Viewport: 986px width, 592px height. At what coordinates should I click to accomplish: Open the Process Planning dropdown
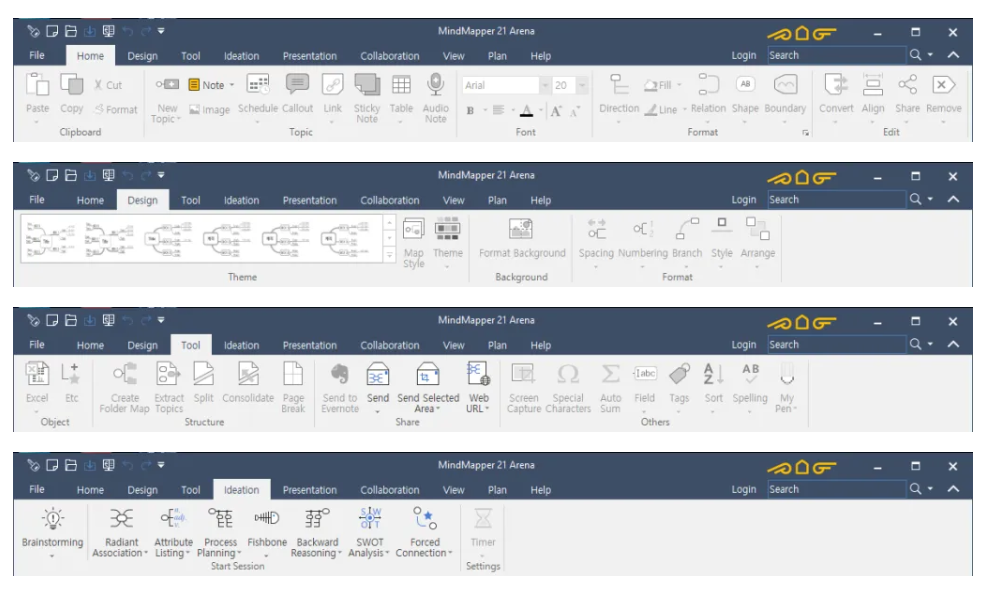click(x=239, y=553)
